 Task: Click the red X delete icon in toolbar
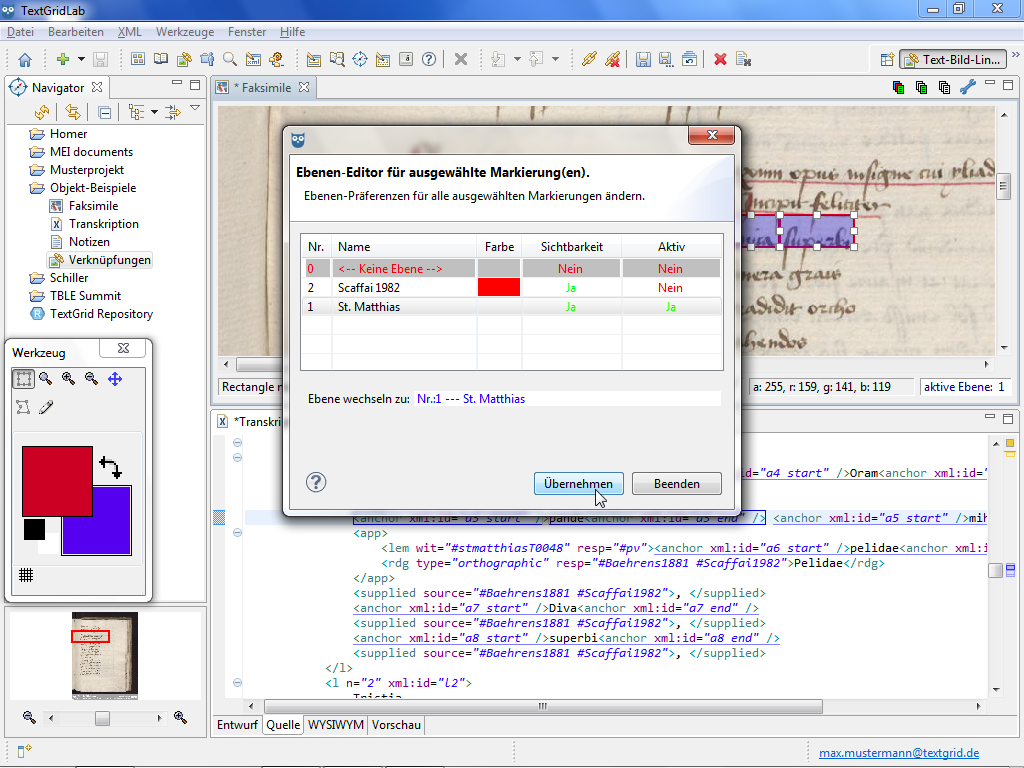point(720,60)
